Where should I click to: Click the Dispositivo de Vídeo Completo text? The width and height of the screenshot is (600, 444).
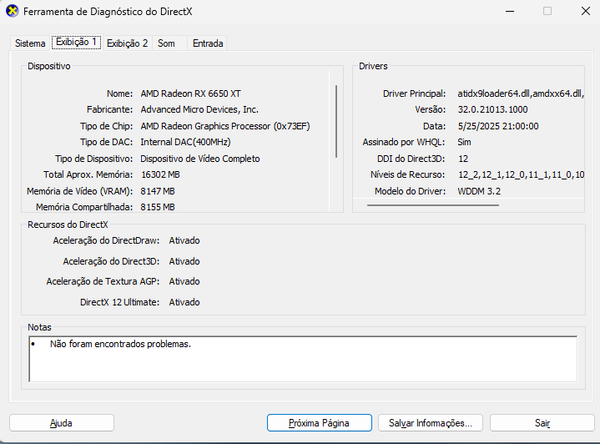point(200,159)
